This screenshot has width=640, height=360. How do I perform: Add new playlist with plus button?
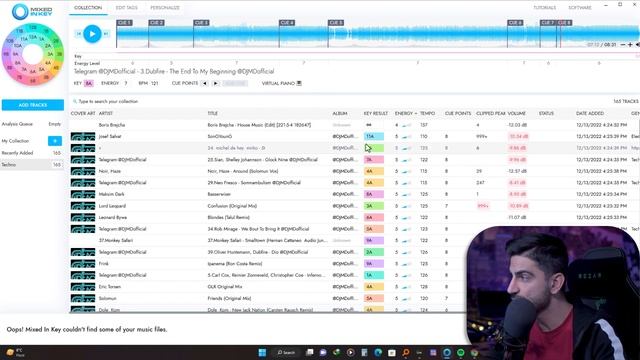coord(55,141)
